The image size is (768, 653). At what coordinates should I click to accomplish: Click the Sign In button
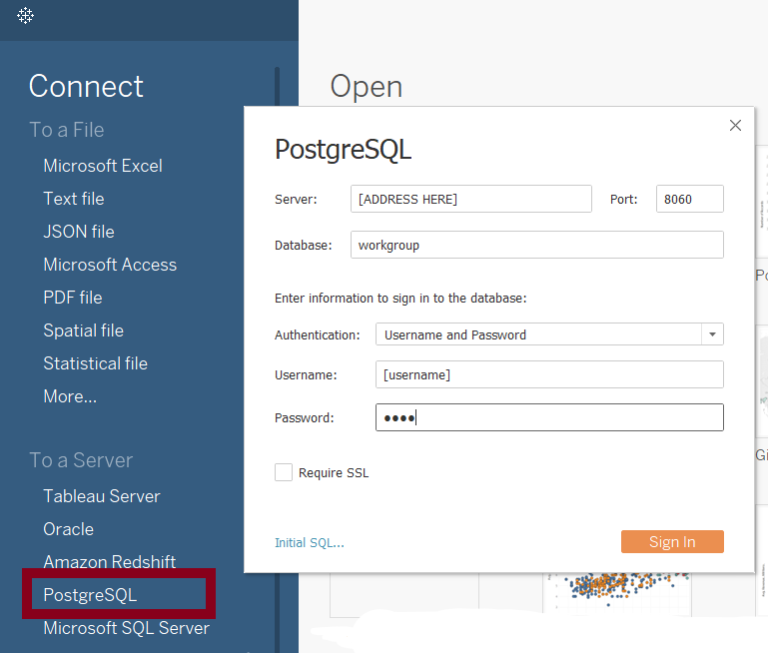pos(671,542)
